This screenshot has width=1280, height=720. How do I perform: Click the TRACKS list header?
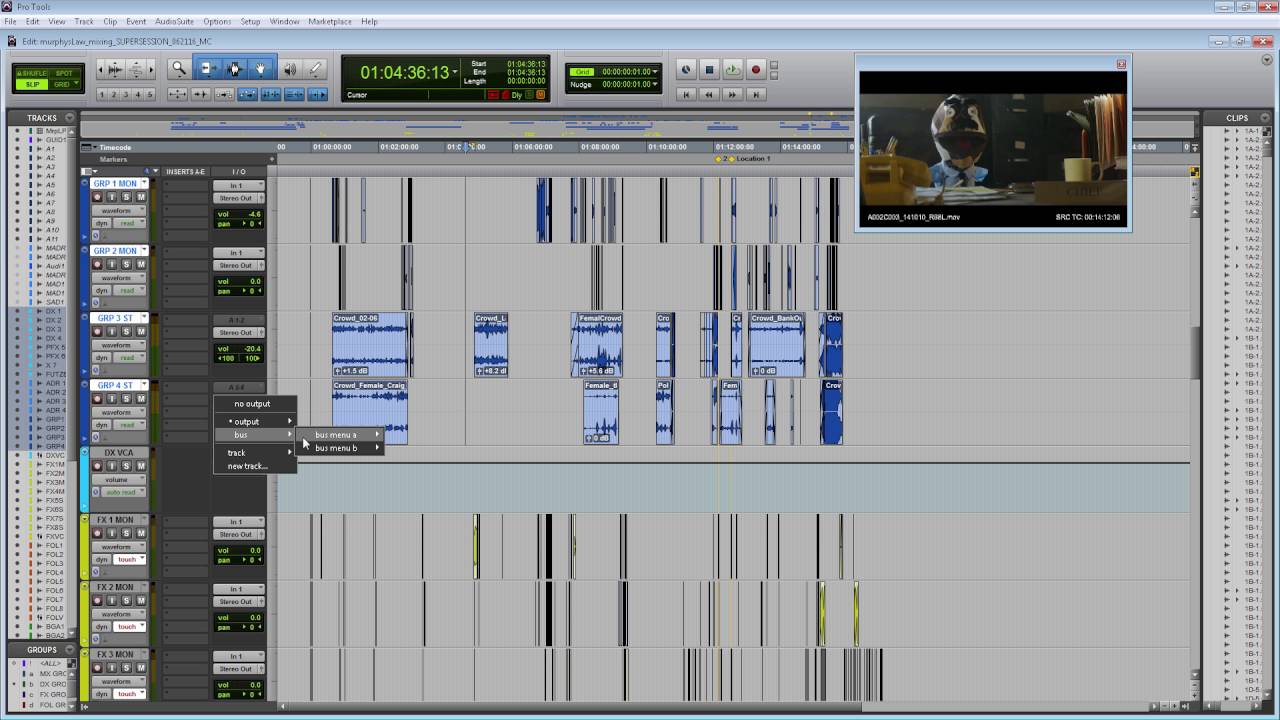click(x=41, y=118)
